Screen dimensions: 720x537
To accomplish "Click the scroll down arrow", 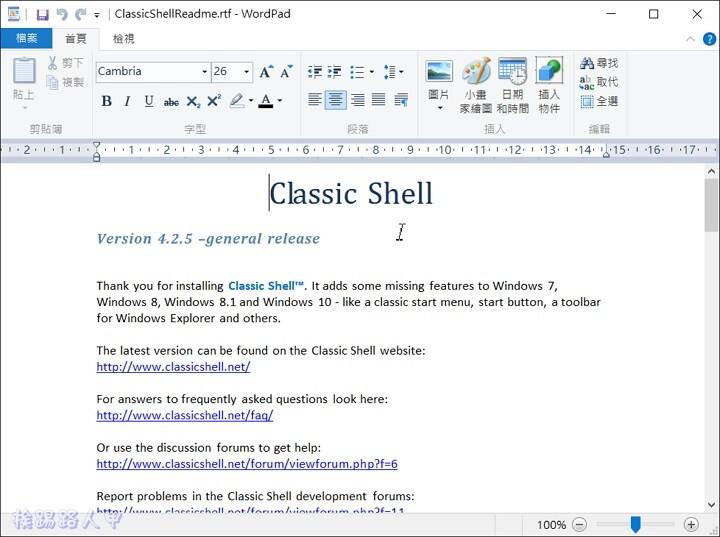I will tap(711, 505).
